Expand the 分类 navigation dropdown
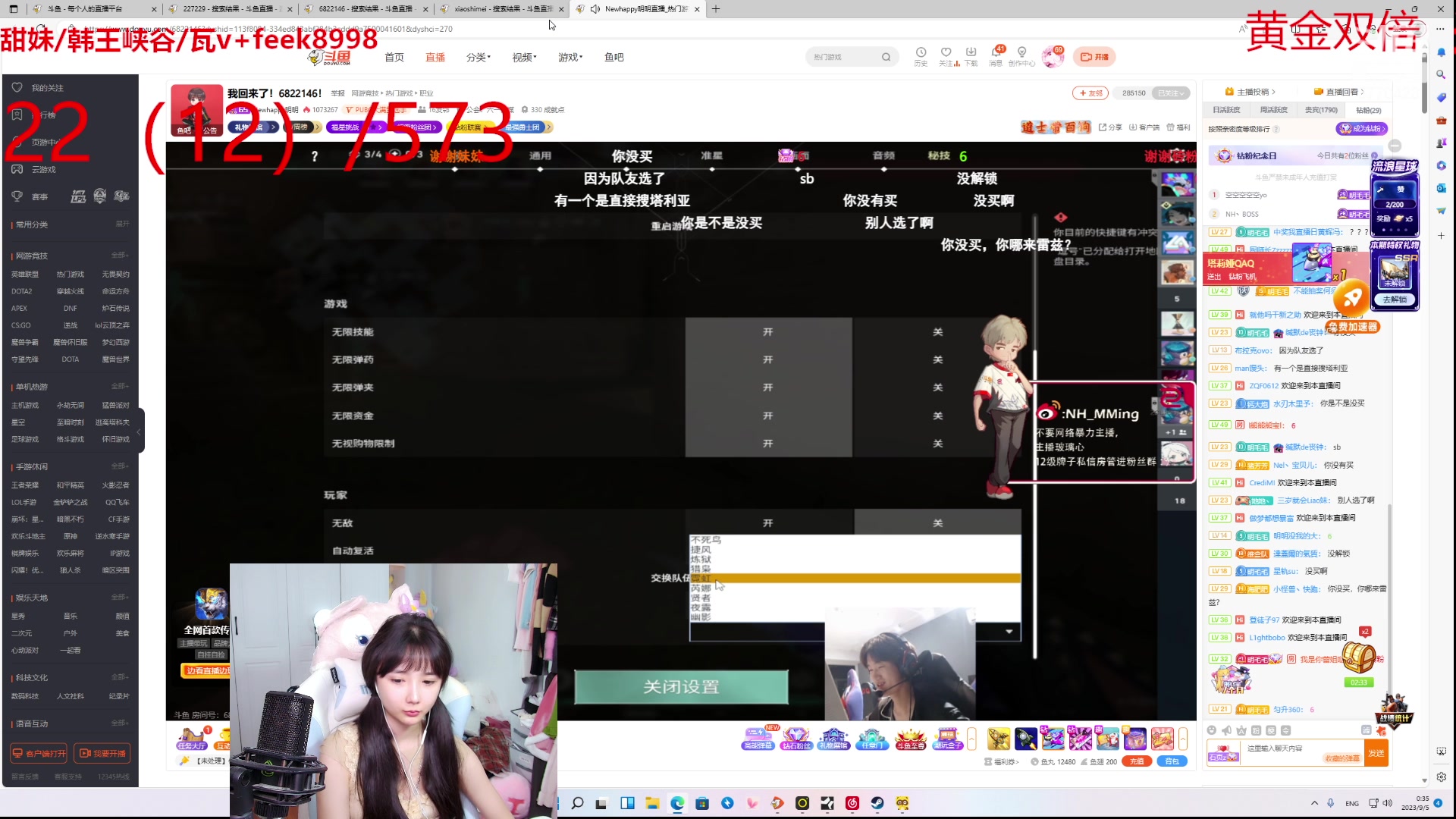The height and width of the screenshot is (819, 1456). pos(479,57)
